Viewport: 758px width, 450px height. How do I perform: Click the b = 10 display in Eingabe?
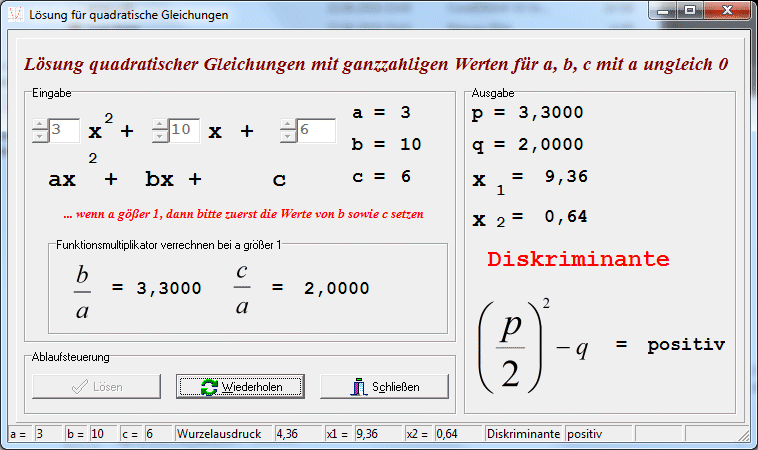point(386,144)
